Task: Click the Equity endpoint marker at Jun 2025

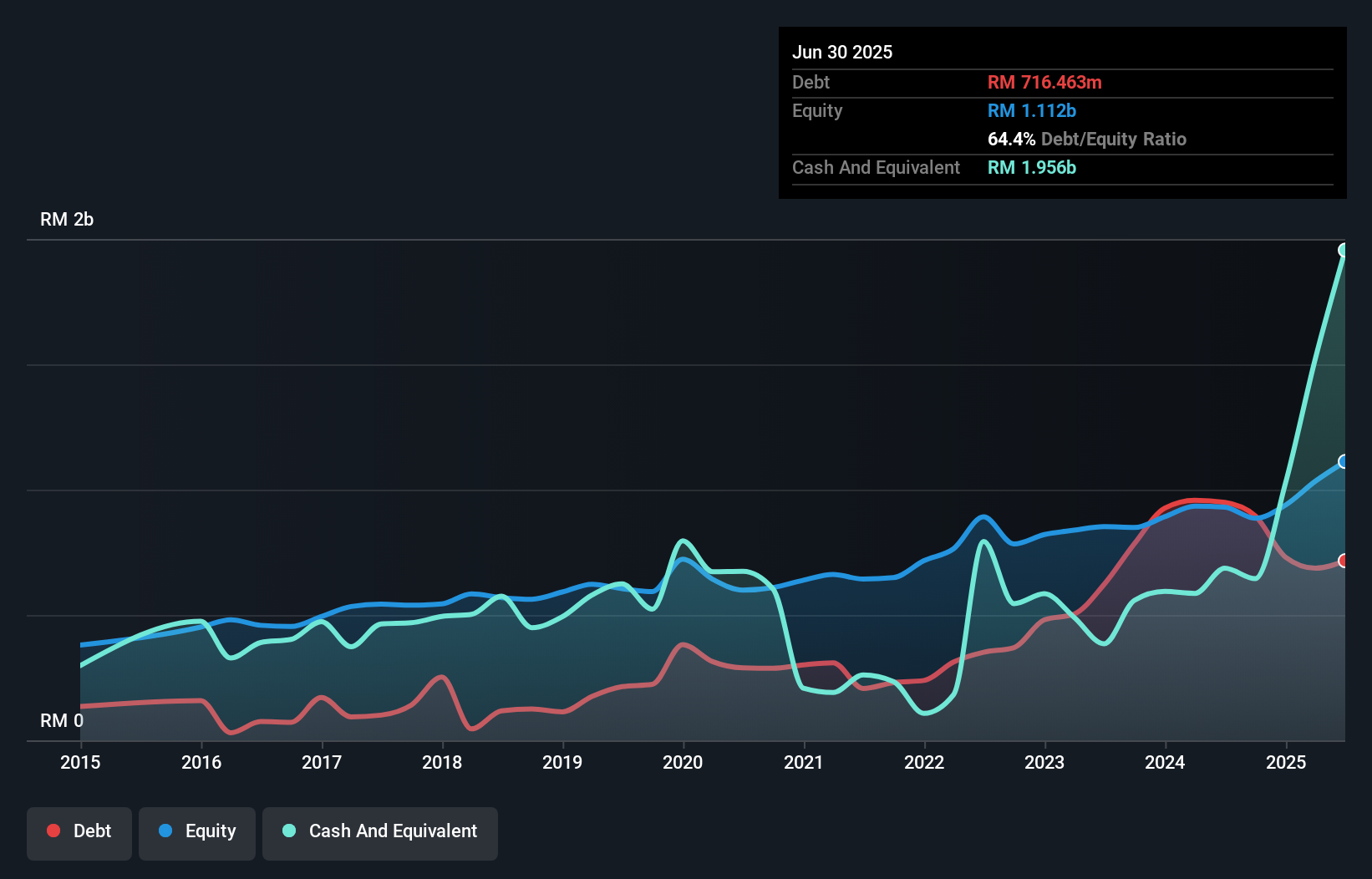Action: pyautogui.click(x=1344, y=461)
